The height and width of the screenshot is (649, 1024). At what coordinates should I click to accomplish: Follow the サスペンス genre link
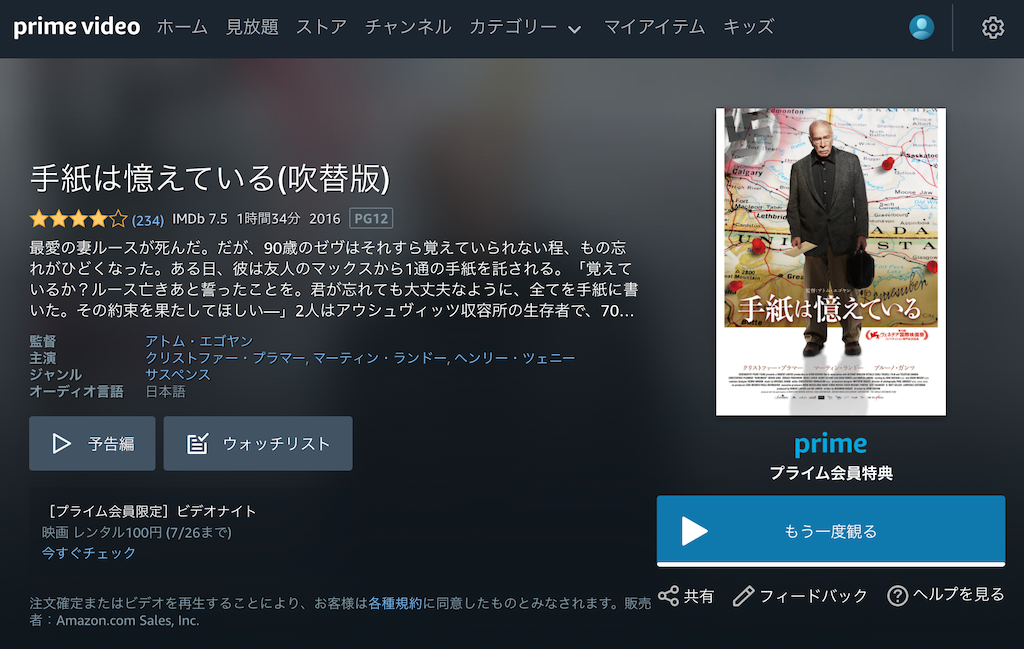pyautogui.click(x=178, y=375)
